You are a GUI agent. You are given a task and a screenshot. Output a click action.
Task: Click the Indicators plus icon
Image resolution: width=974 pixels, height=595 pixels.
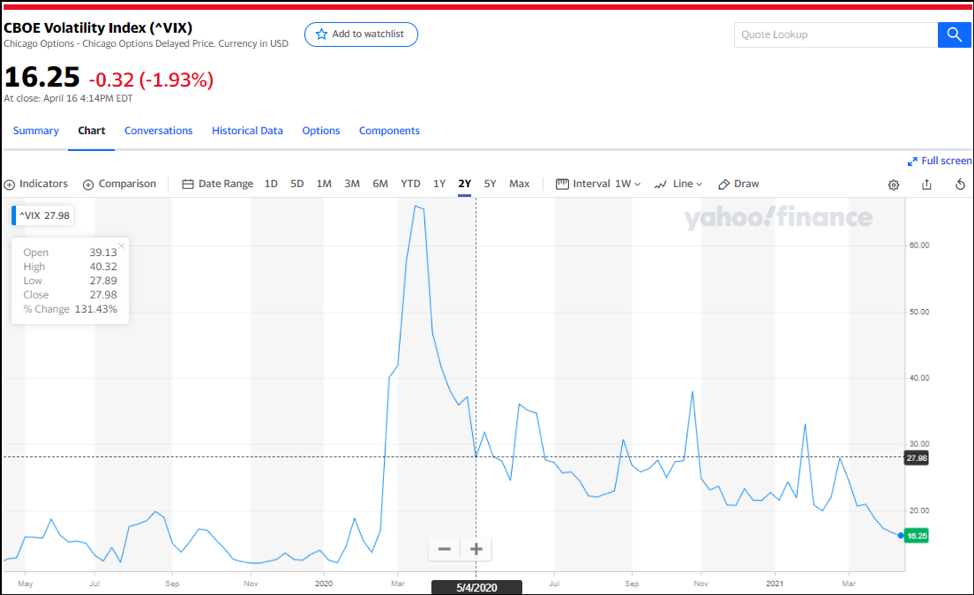(9, 184)
